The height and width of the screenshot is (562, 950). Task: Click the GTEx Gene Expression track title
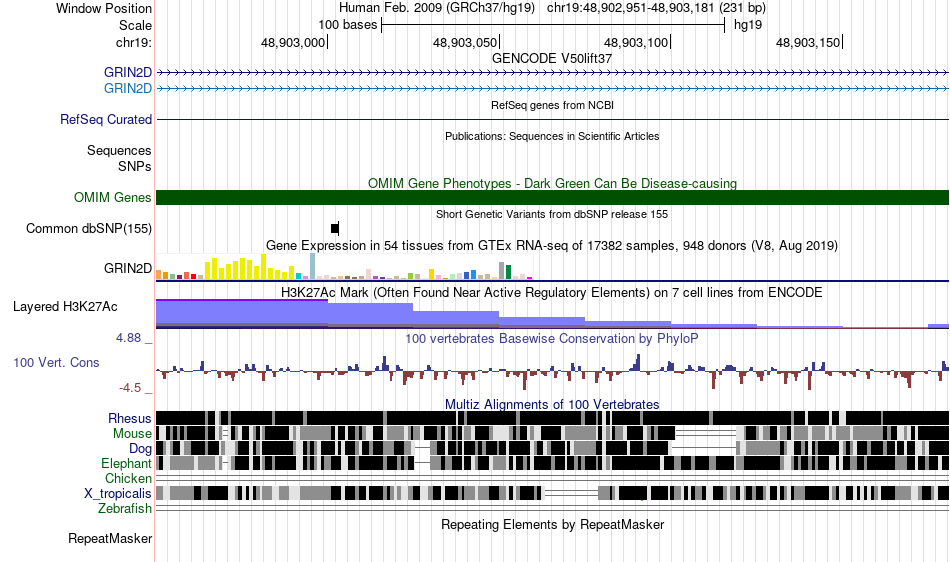[x=552, y=245]
